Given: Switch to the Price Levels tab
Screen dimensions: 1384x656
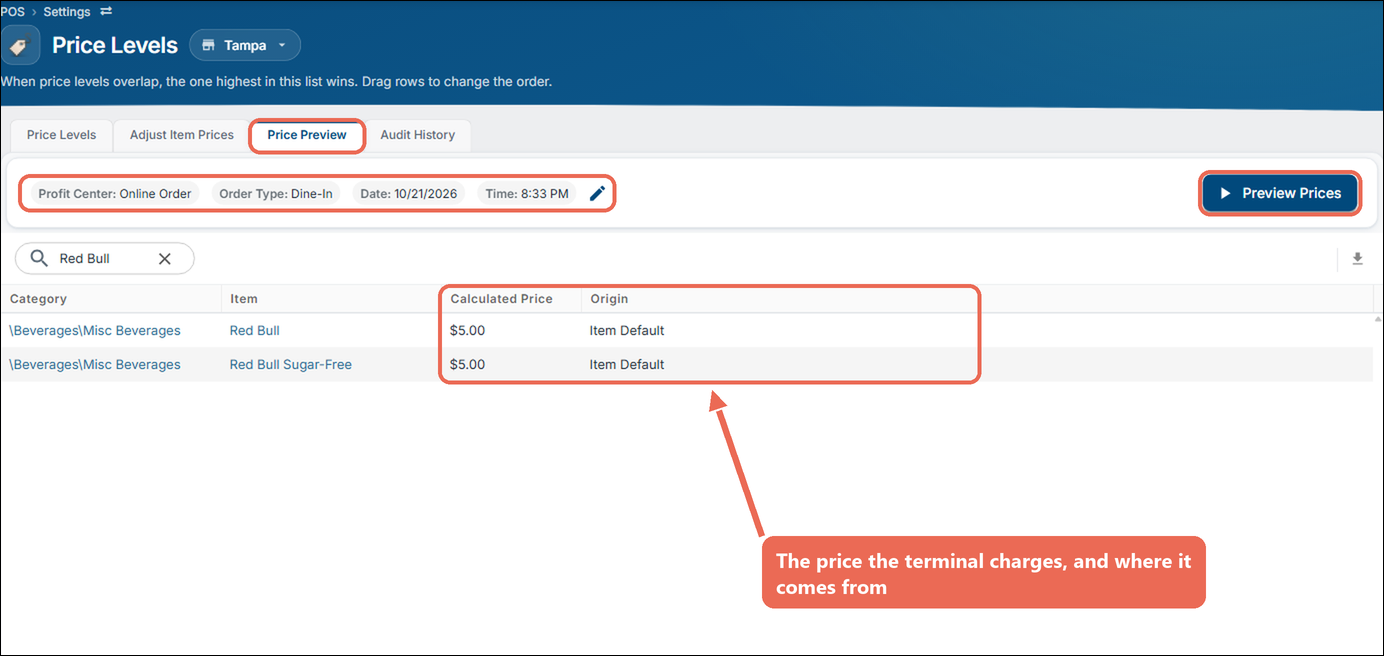Looking at the screenshot, I should [x=62, y=135].
